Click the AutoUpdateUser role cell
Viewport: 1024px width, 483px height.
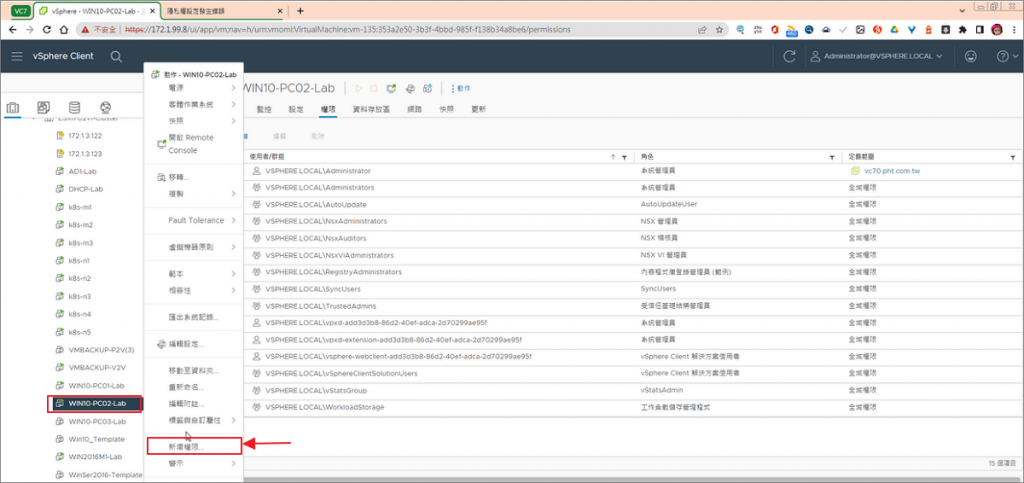pos(669,204)
